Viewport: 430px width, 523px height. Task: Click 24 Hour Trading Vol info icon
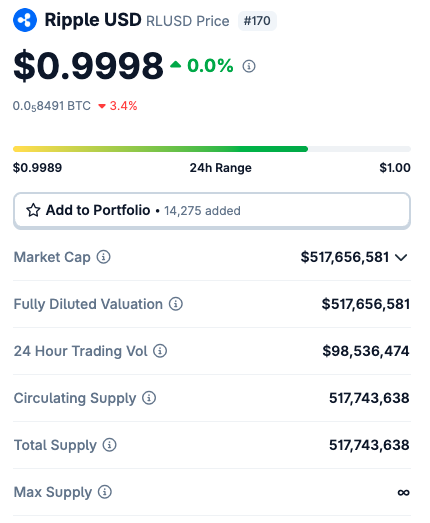160,351
